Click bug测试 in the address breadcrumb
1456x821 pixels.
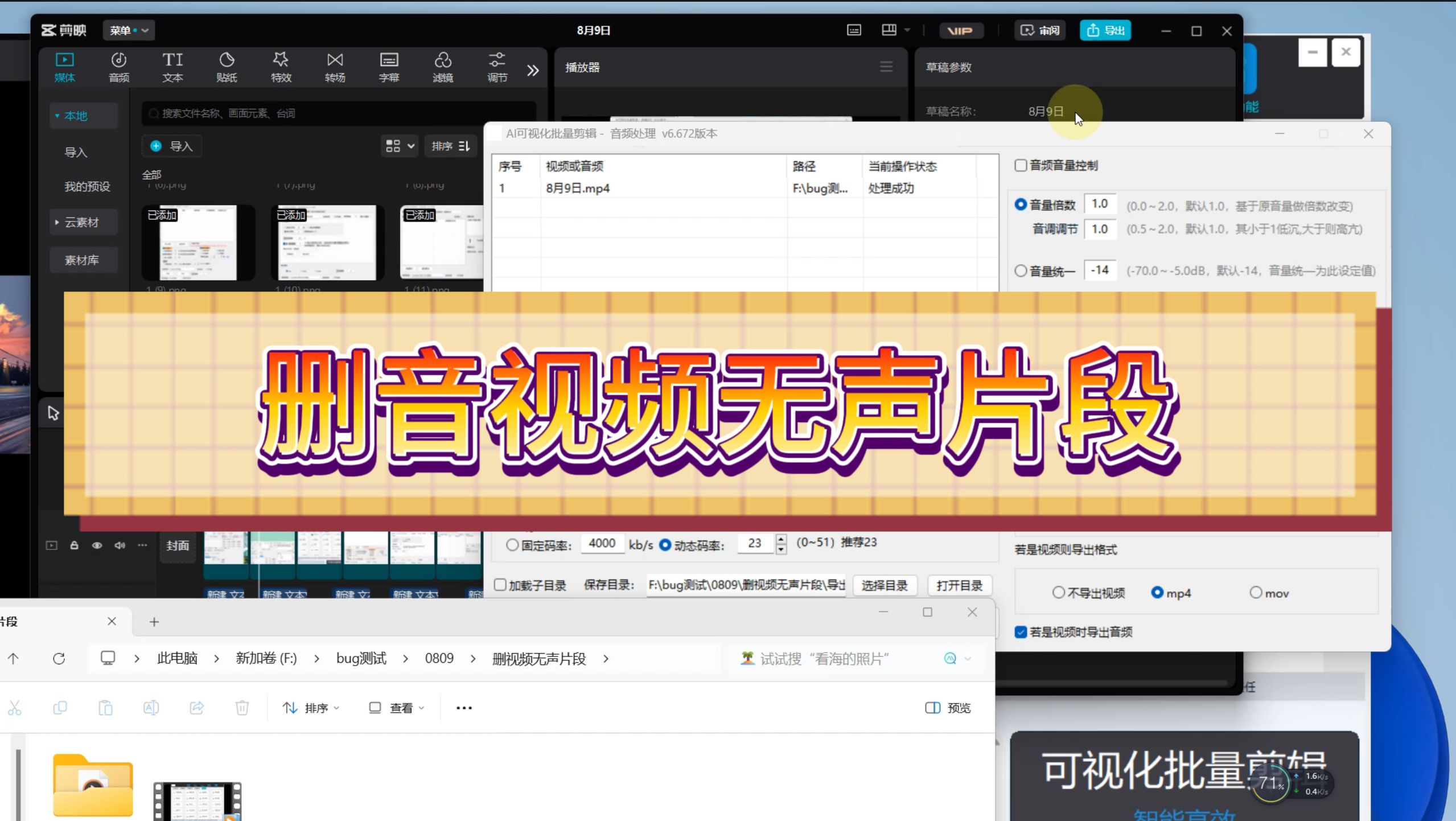[361, 659]
